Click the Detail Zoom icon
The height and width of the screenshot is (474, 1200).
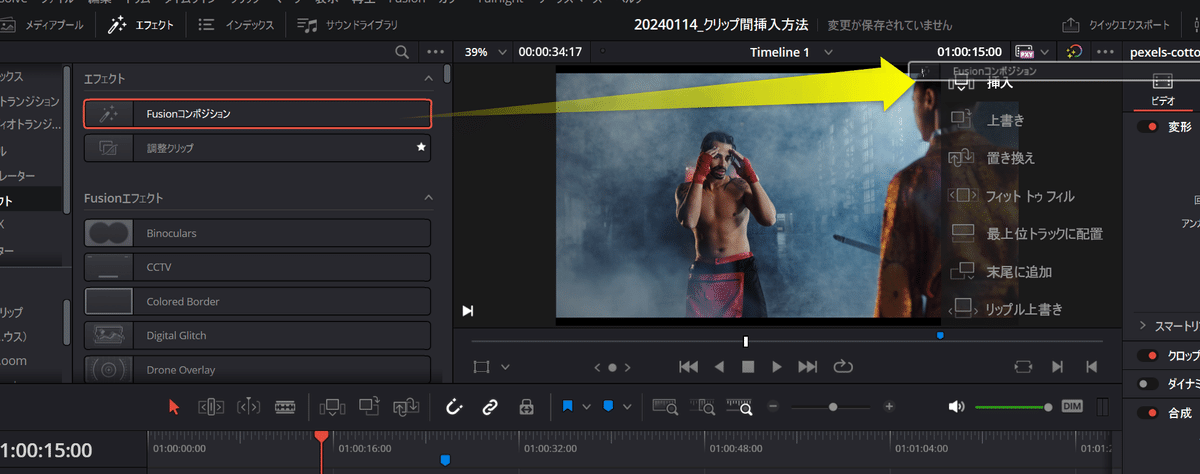705,407
